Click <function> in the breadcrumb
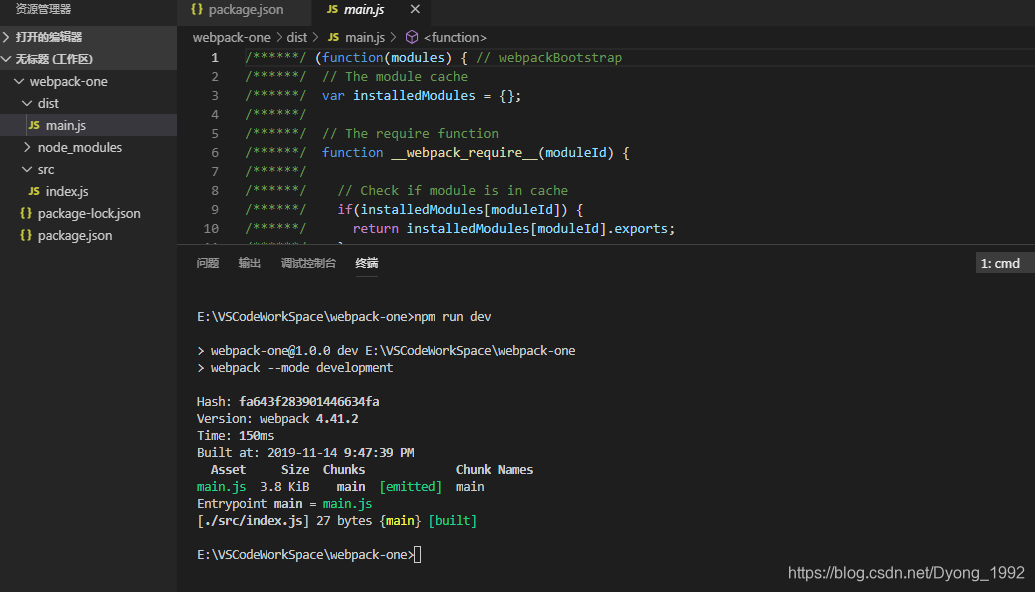Viewport: 1035px width, 592px height. tap(455, 37)
